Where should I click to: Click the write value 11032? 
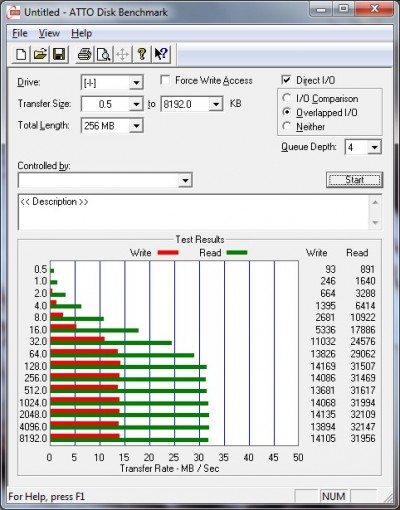pos(323,342)
